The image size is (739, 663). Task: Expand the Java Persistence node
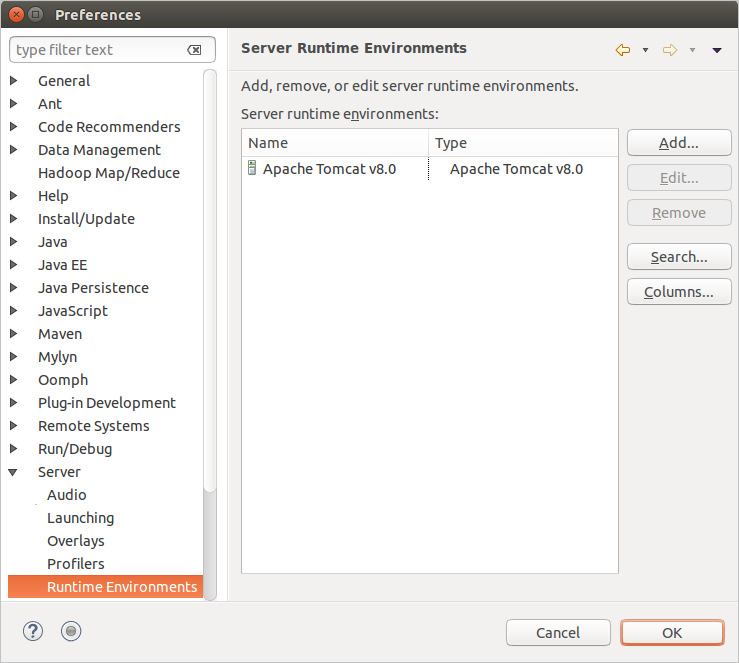14,288
